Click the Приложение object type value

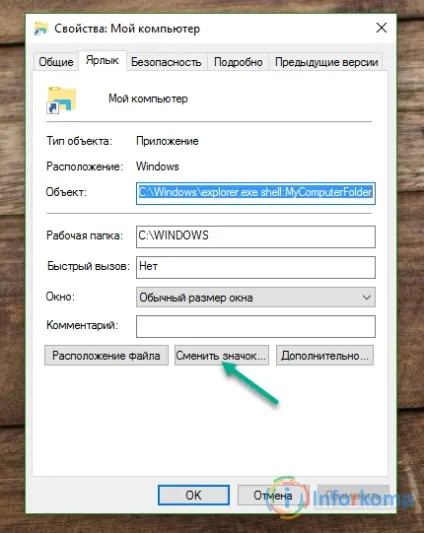[167, 141]
